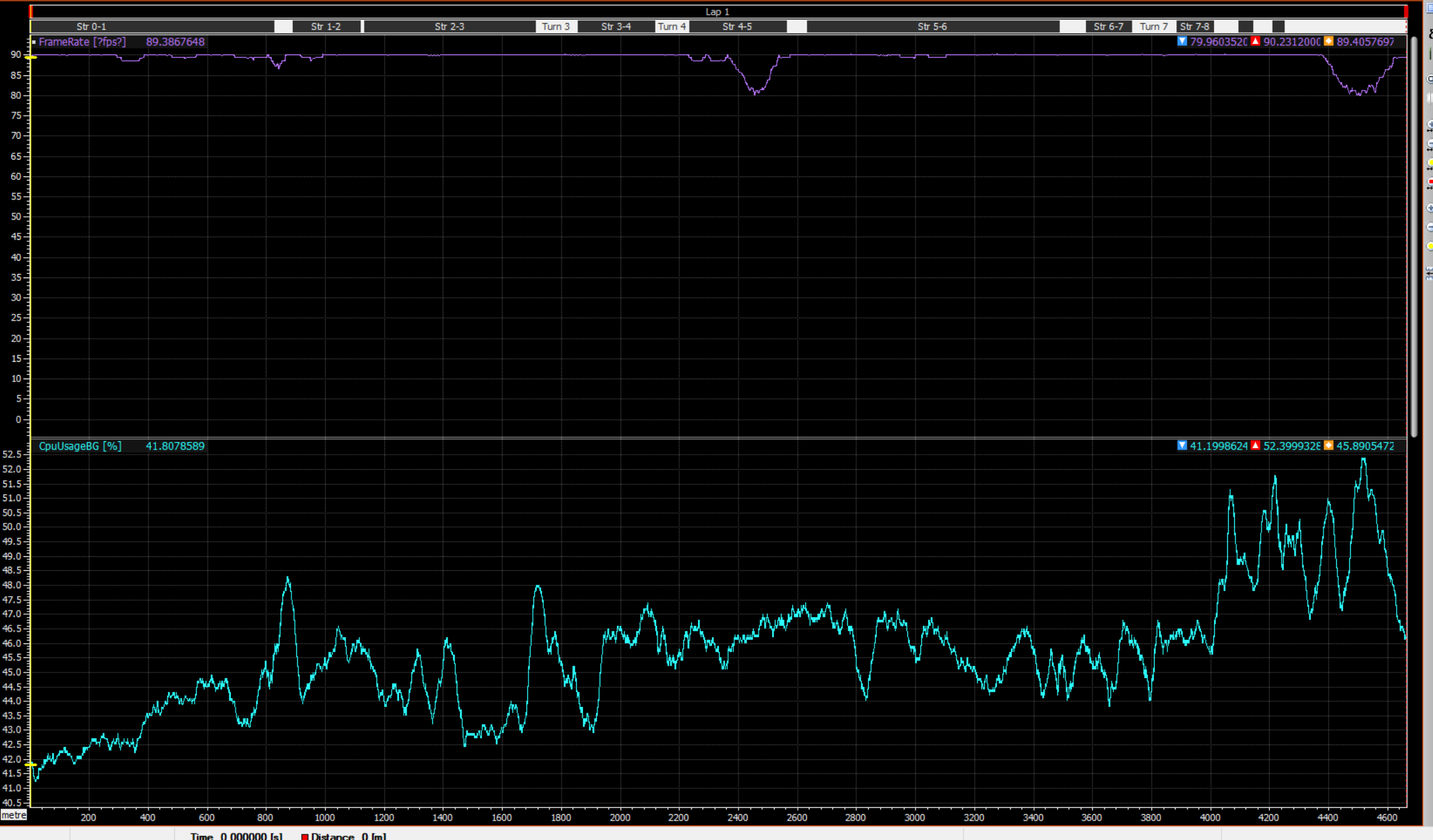Select the Str 1-2 track section
The width and height of the screenshot is (1433, 840).
(326, 26)
